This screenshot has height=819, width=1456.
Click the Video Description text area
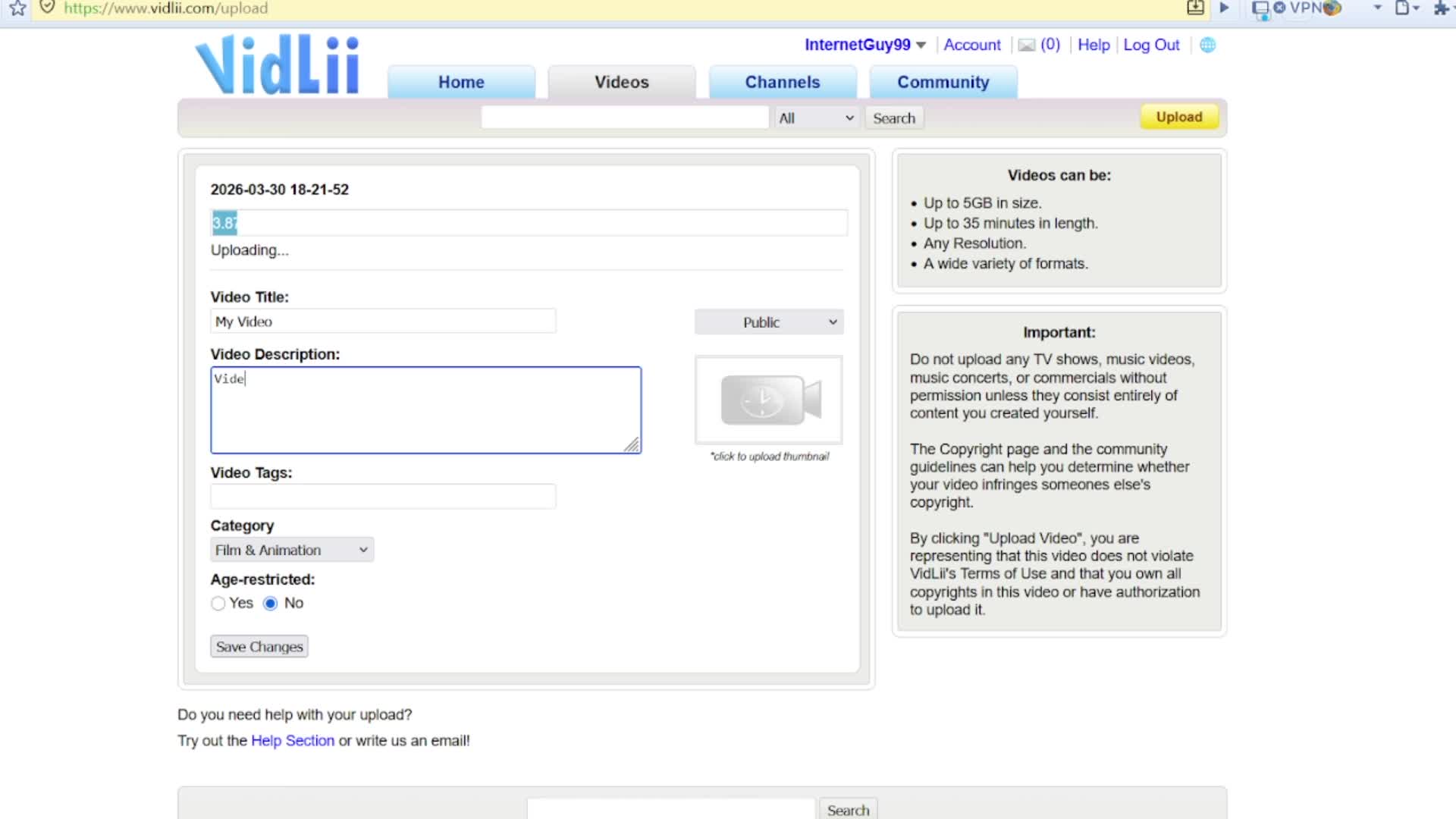[x=426, y=410]
